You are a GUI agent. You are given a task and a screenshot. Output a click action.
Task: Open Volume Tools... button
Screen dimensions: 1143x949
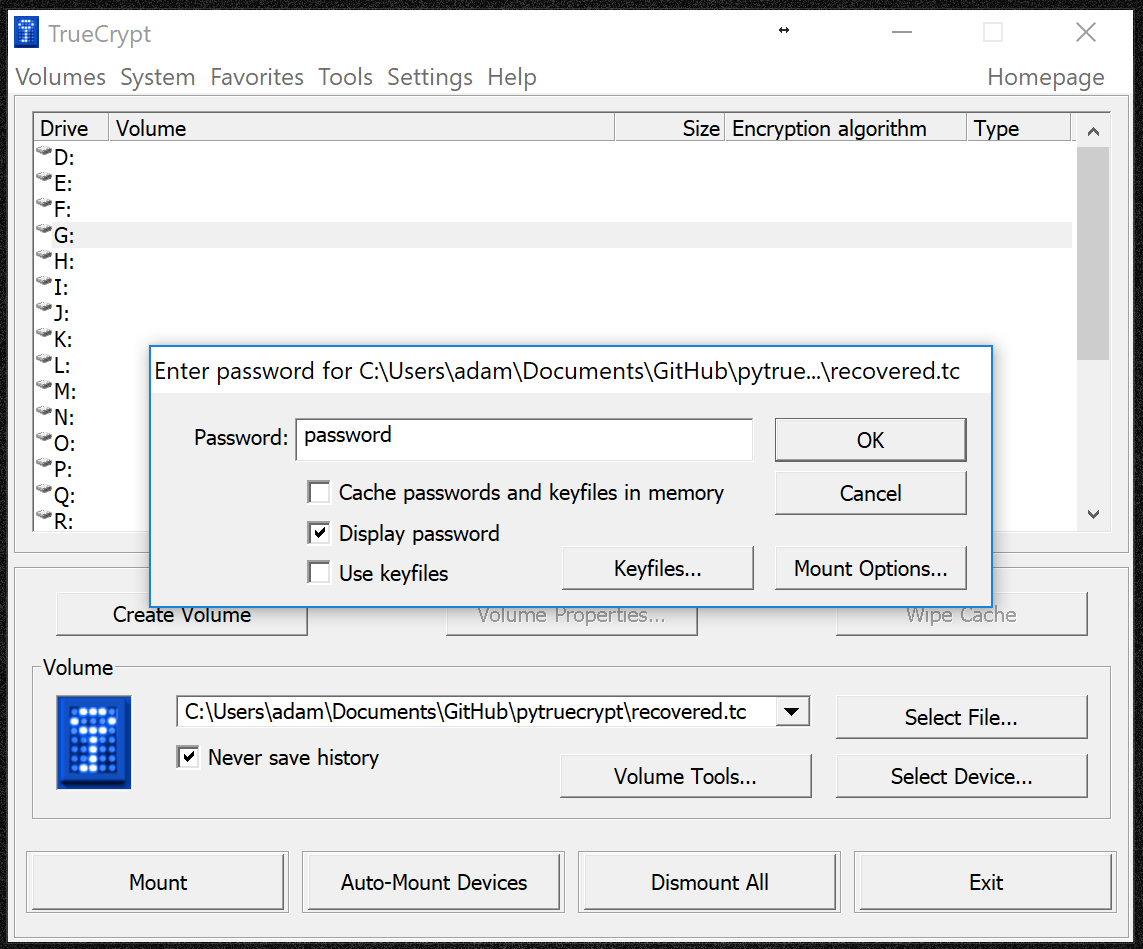click(x=685, y=776)
